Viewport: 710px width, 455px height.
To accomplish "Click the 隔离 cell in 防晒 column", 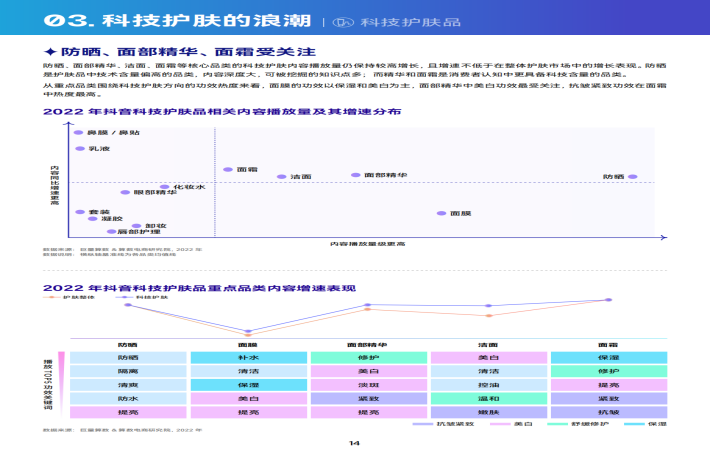I will [128, 371].
